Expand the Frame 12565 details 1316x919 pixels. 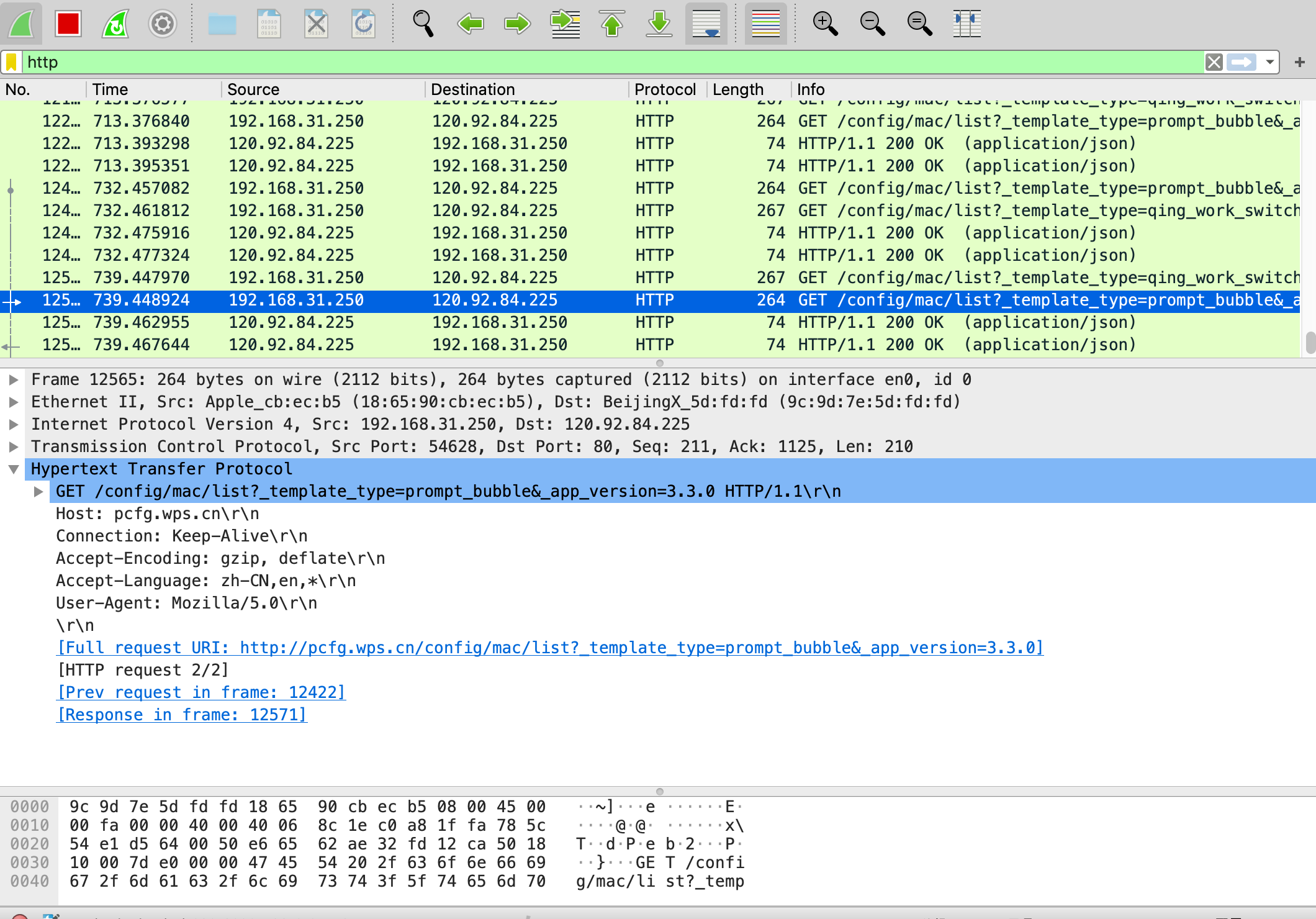click(14, 379)
